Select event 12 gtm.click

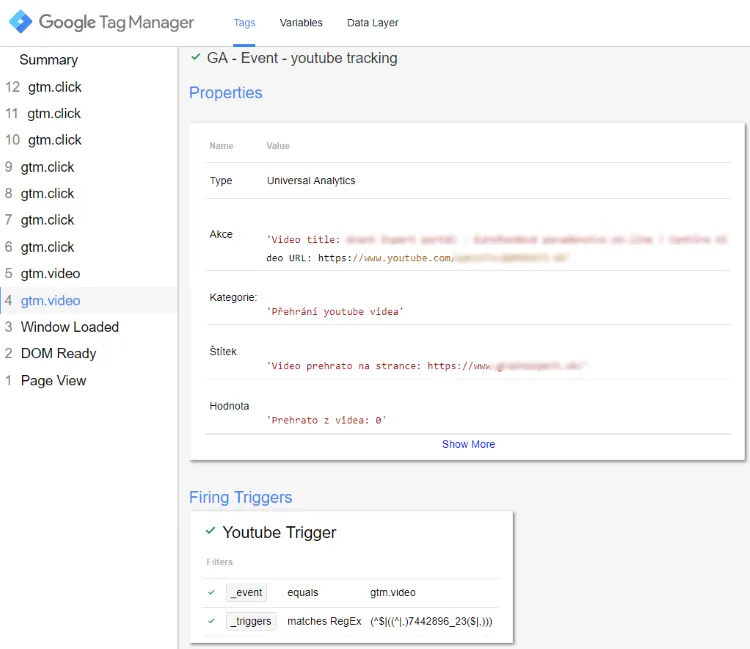(88, 87)
